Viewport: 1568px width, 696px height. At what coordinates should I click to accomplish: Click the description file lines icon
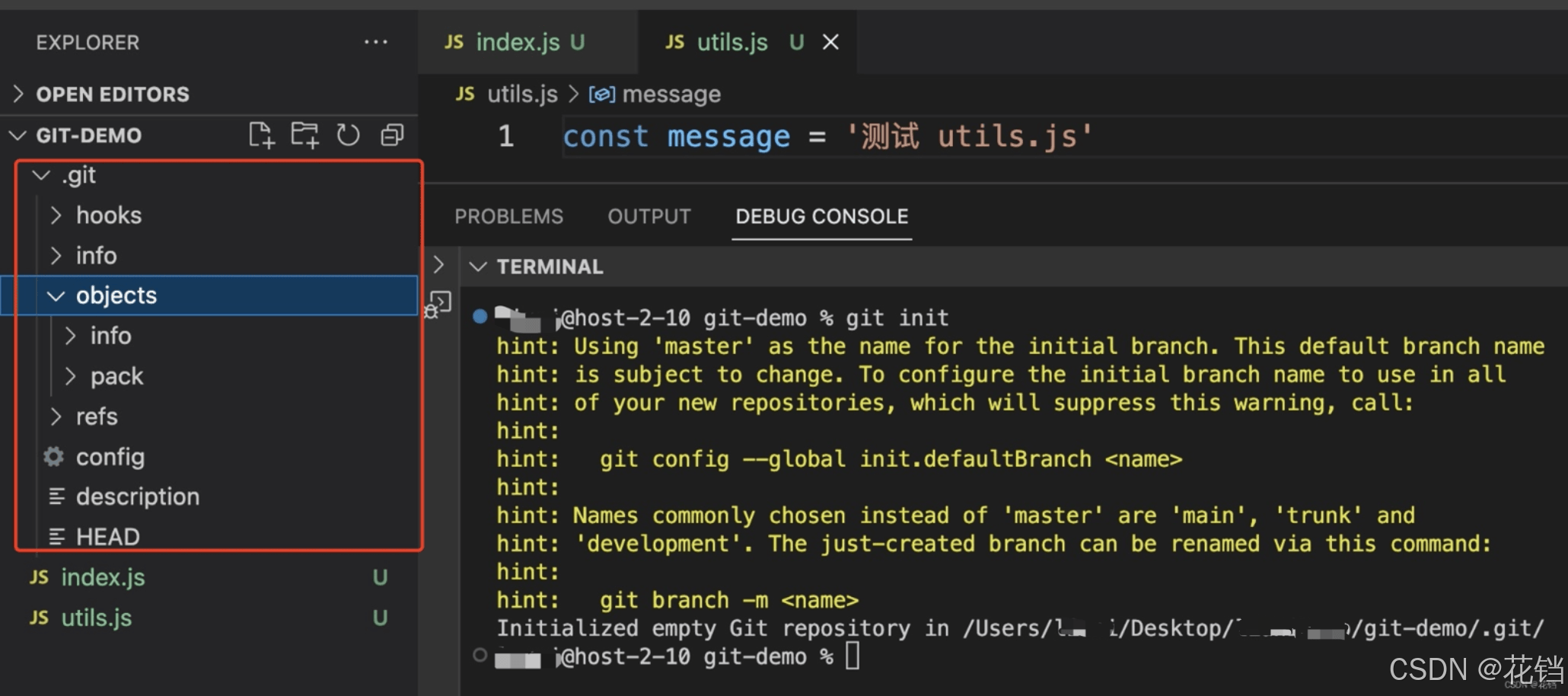(56, 496)
